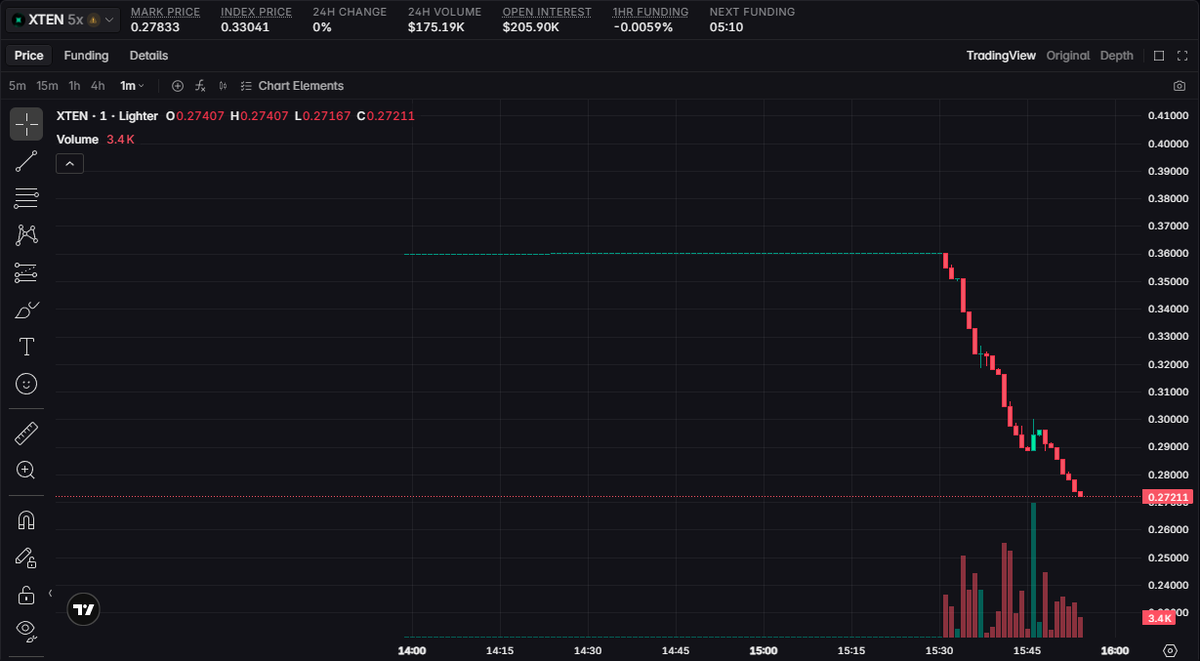Click the TradingView logo badge
The image size is (1200, 661).
pos(84,609)
